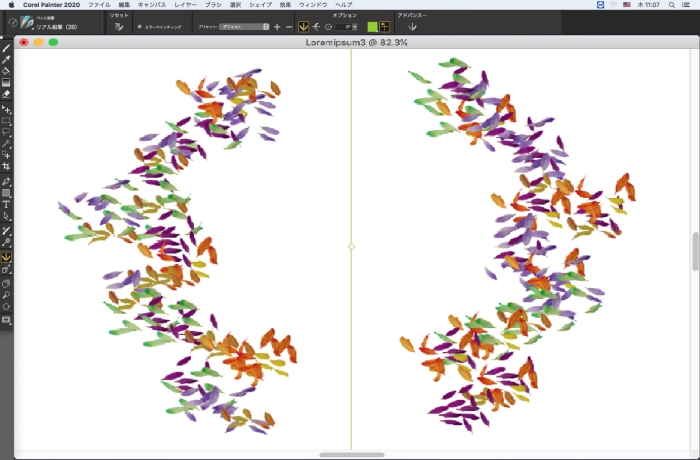Toggle the horizontal mirror plane button

316,27
